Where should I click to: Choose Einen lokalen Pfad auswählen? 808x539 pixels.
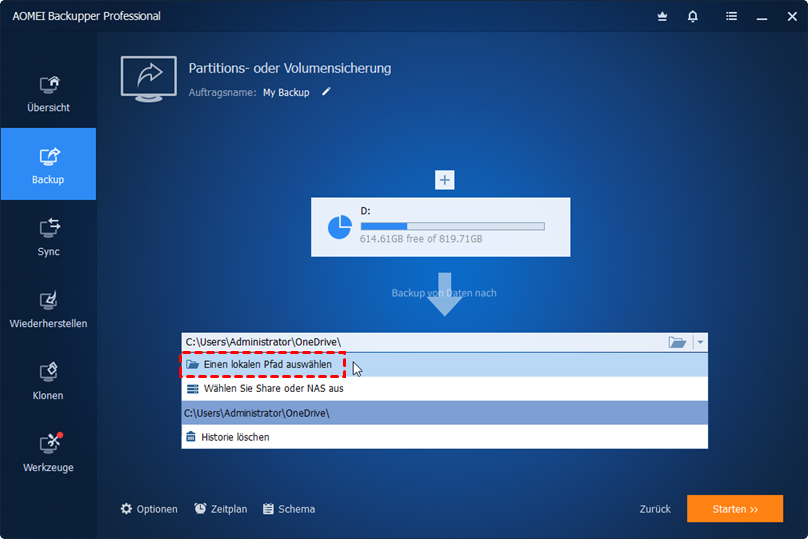point(444,364)
